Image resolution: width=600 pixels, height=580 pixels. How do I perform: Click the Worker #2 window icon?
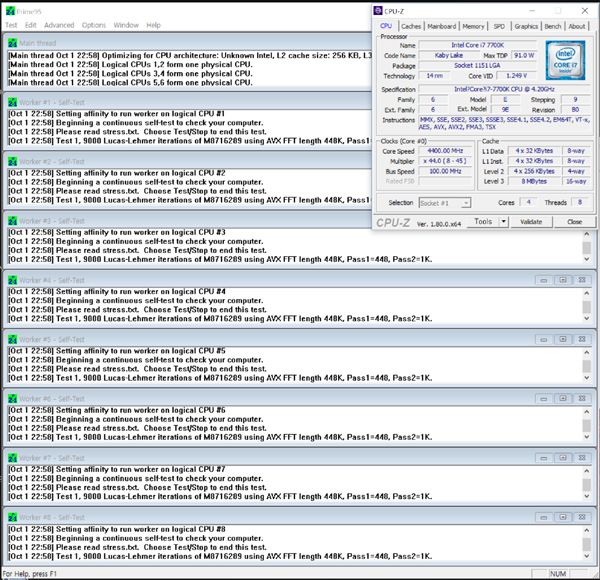tap(12, 161)
